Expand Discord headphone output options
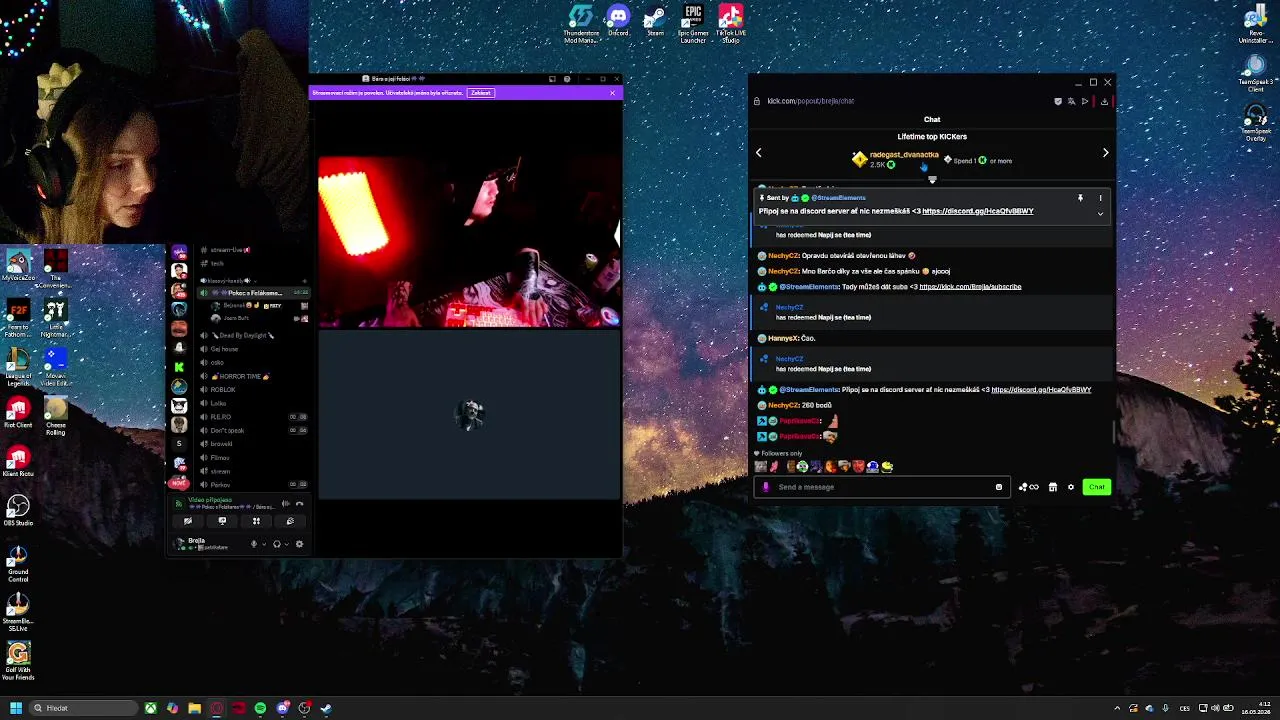Viewport: 1280px width, 720px height. [x=287, y=544]
